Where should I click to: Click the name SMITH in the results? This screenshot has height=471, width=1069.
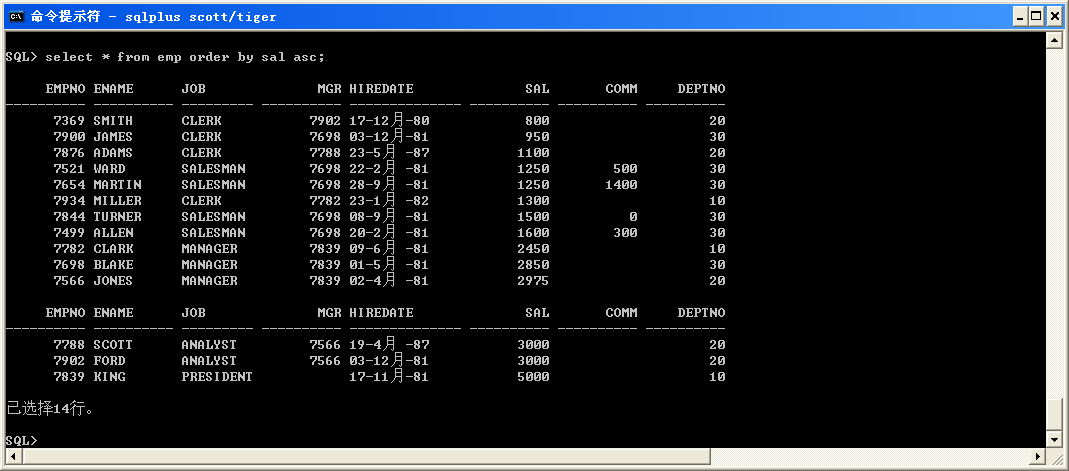(113, 121)
